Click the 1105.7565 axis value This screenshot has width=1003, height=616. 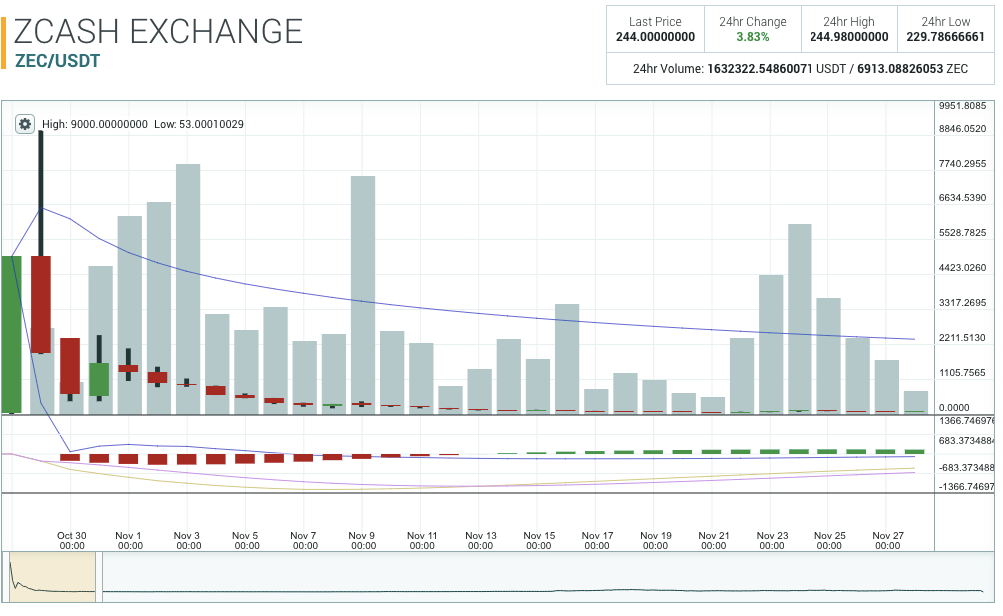click(962, 373)
